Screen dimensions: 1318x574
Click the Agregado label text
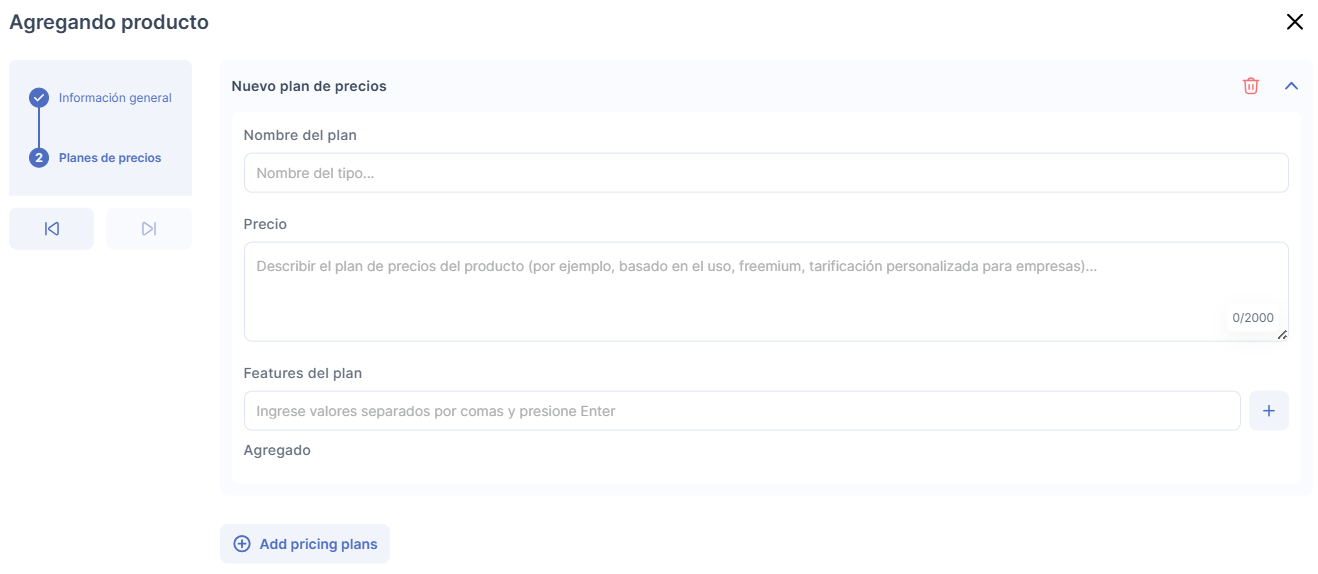click(x=277, y=450)
